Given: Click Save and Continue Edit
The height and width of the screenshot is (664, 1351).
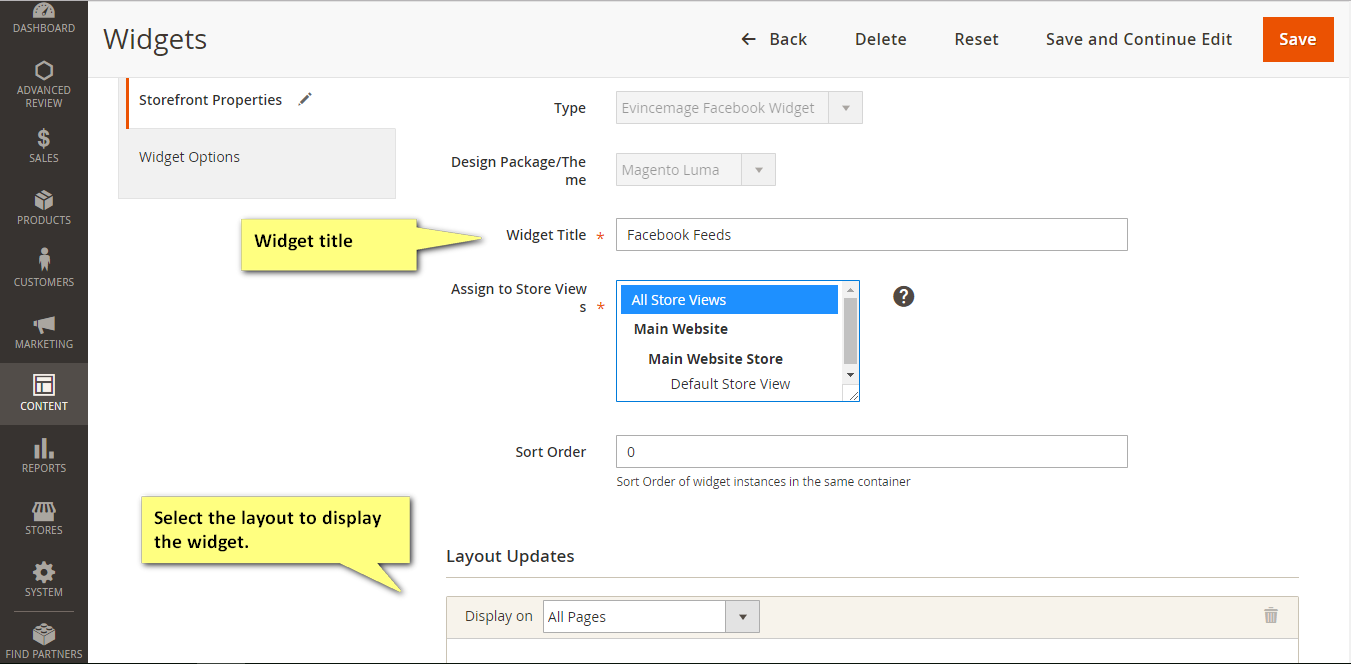Looking at the screenshot, I should coord(1139,39).
